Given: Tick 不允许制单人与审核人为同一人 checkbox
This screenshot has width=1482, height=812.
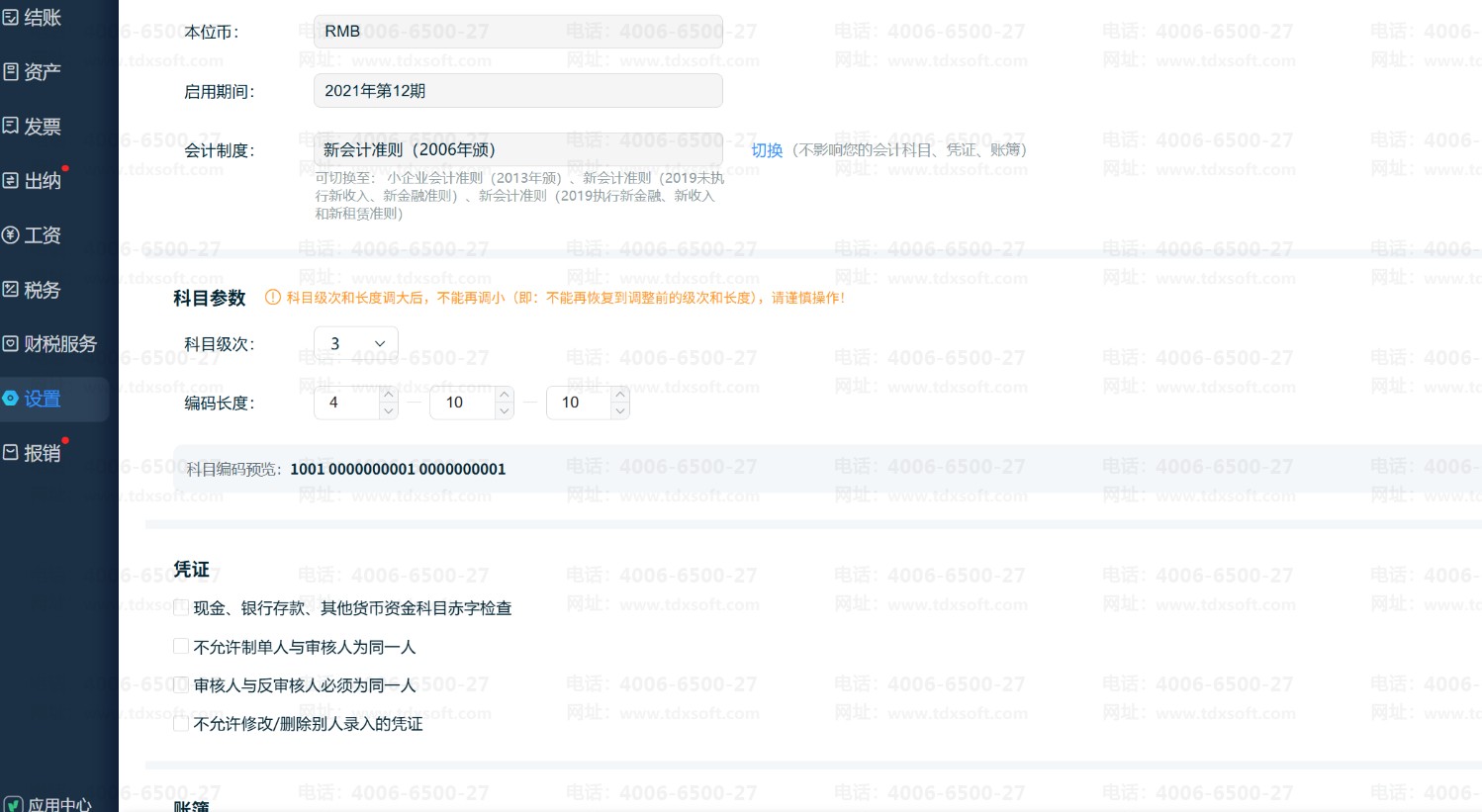Looking at the screenshot, I should (x=181, y=647).
